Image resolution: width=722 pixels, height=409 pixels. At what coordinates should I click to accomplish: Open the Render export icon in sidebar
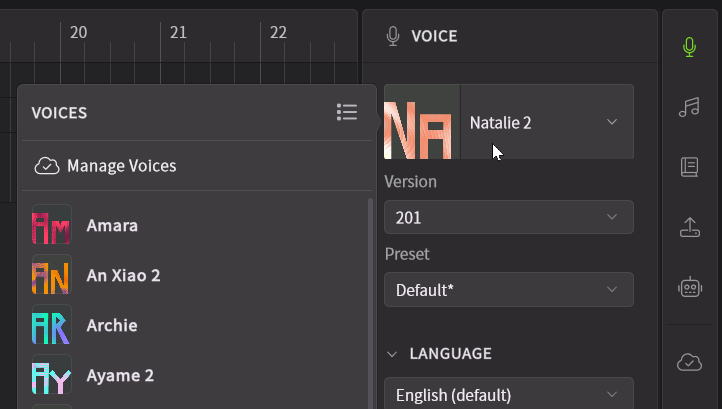click(689, 227)
